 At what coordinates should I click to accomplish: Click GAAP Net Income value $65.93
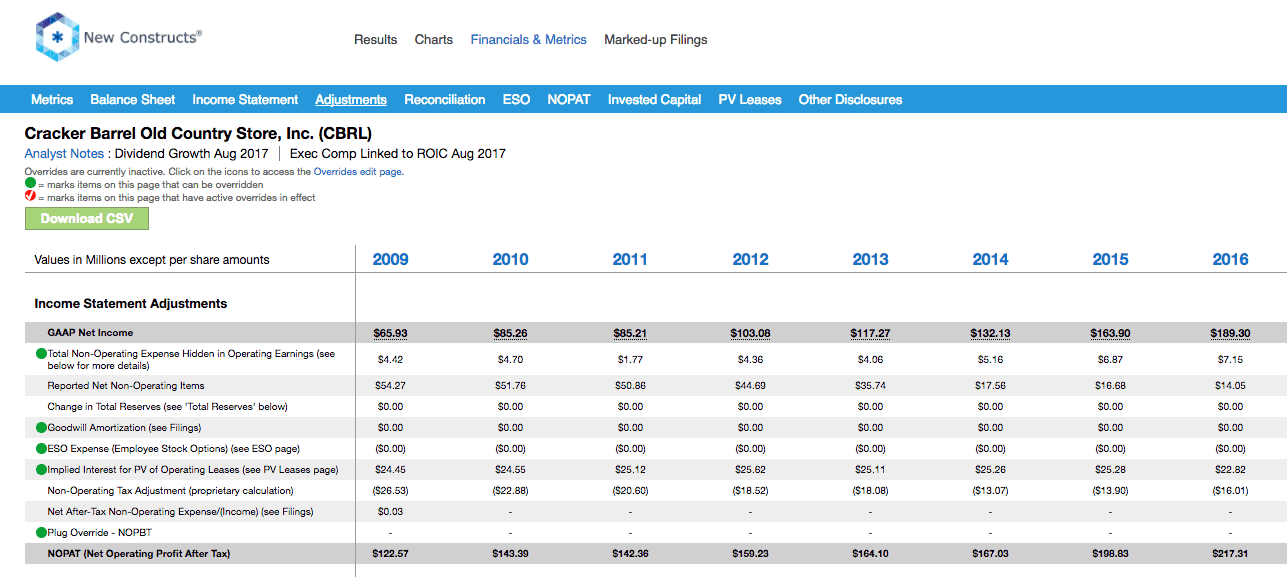(391, 333)
